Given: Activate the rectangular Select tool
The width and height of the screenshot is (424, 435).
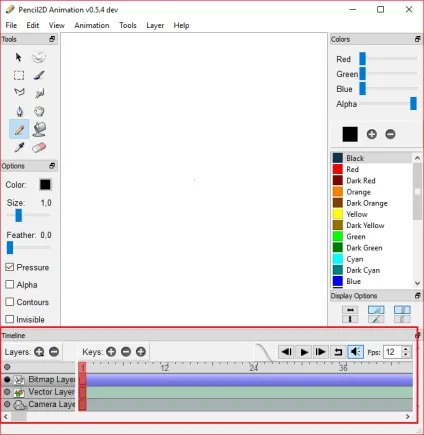Looking at the screenshot, I should pyautogui.click(x=19, y=75).
